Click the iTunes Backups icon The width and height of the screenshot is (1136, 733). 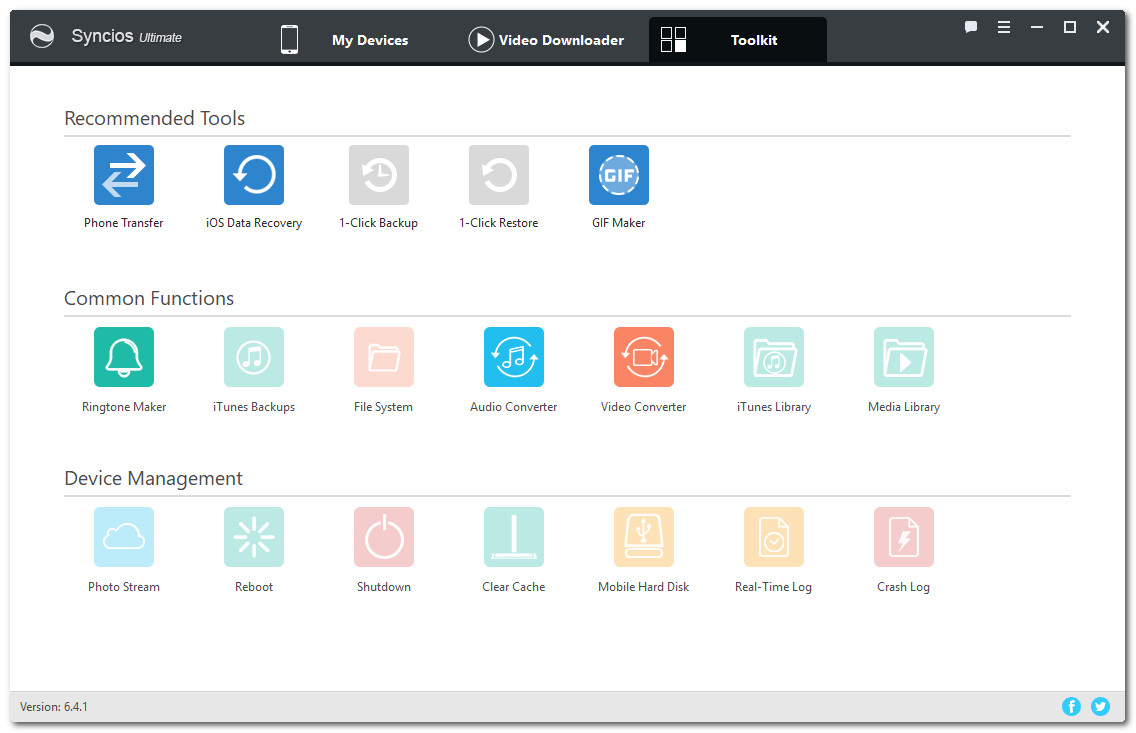coord(254,356)
